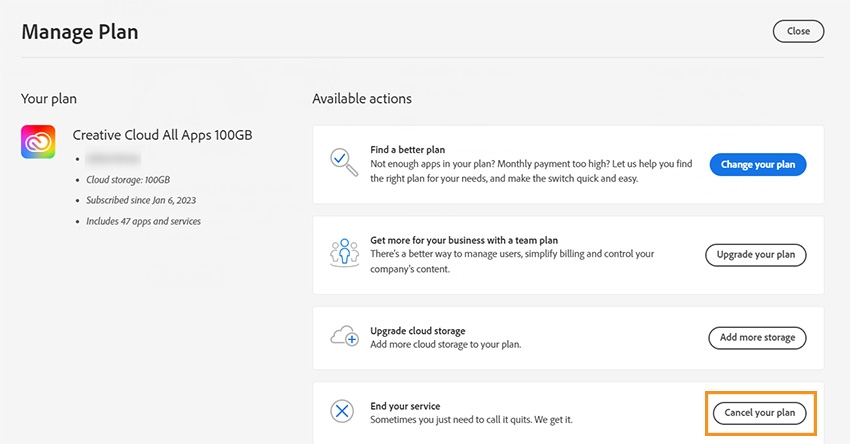Choose the Add more storage button
Viewport: 850px width, 444px height.
757,337
